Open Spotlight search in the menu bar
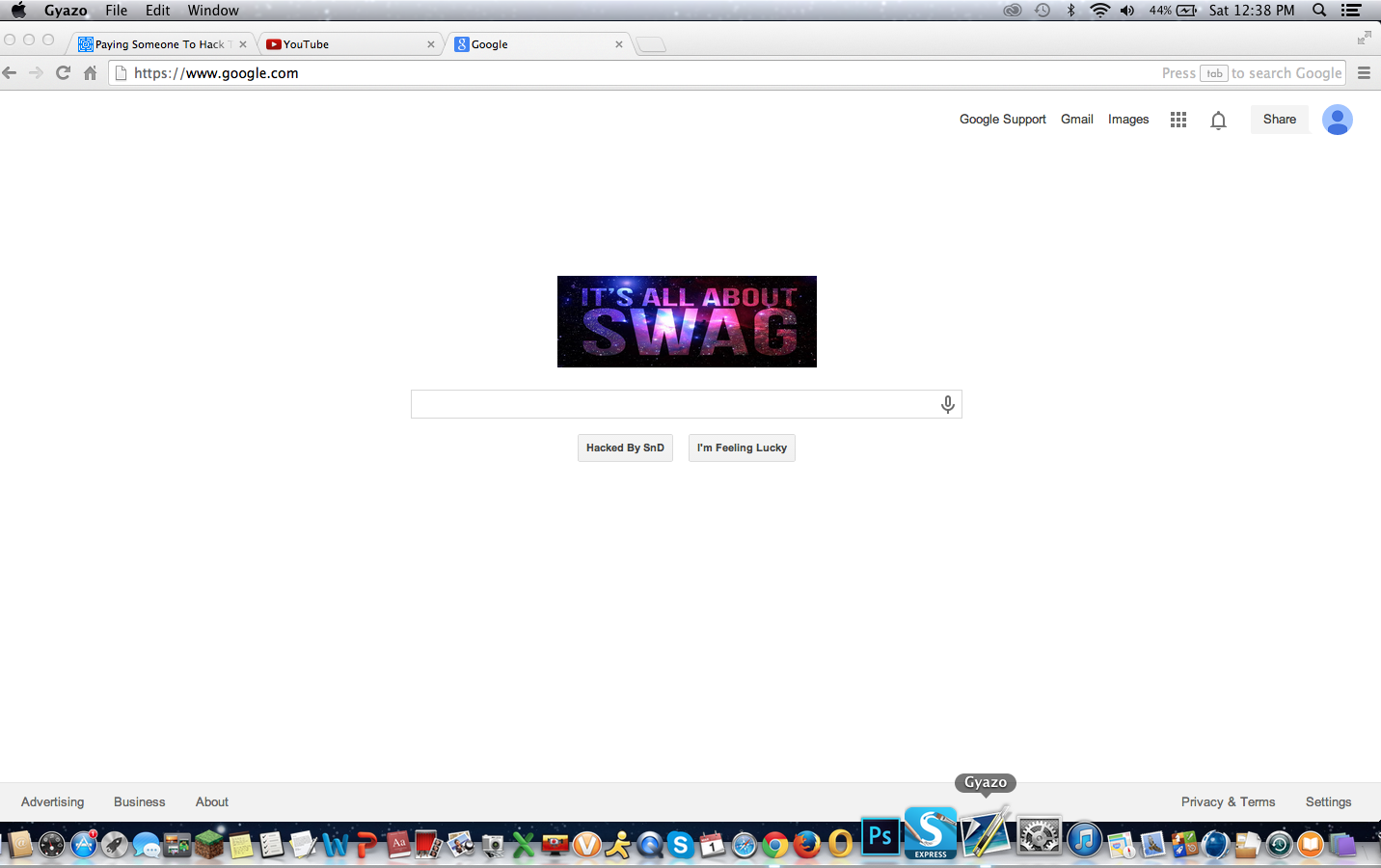 click(x=1319, y=11)
